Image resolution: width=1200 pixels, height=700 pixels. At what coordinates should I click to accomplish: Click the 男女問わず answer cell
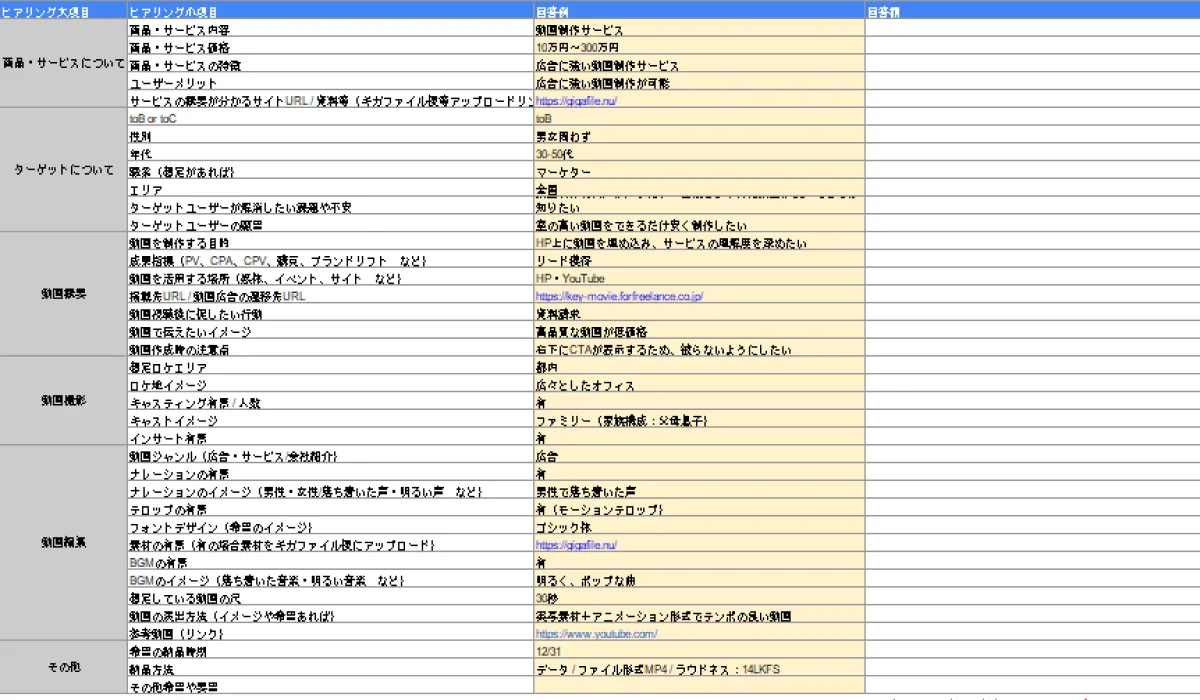click(699, 136)
